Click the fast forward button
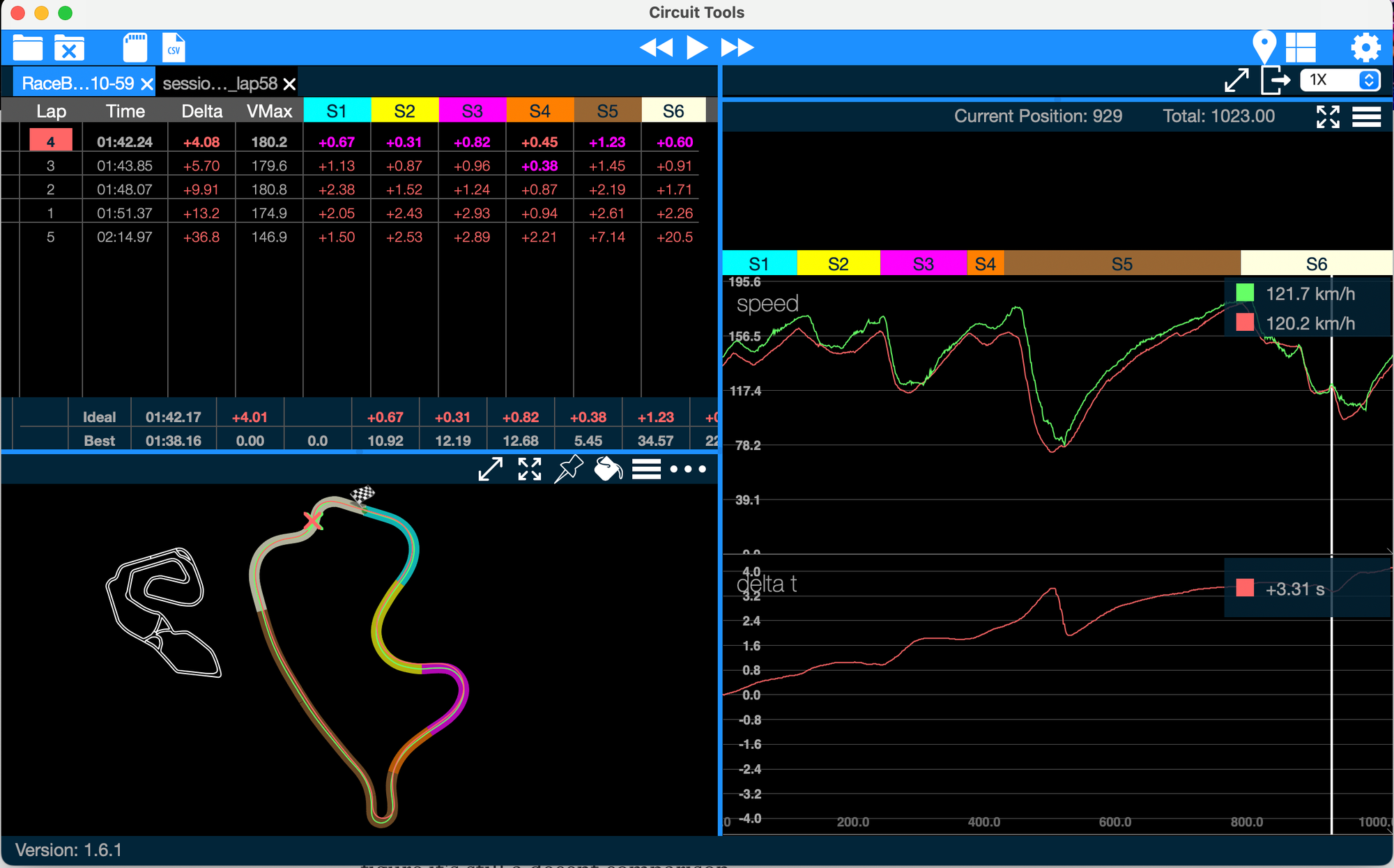1394x868 pixels. (737, 47)
